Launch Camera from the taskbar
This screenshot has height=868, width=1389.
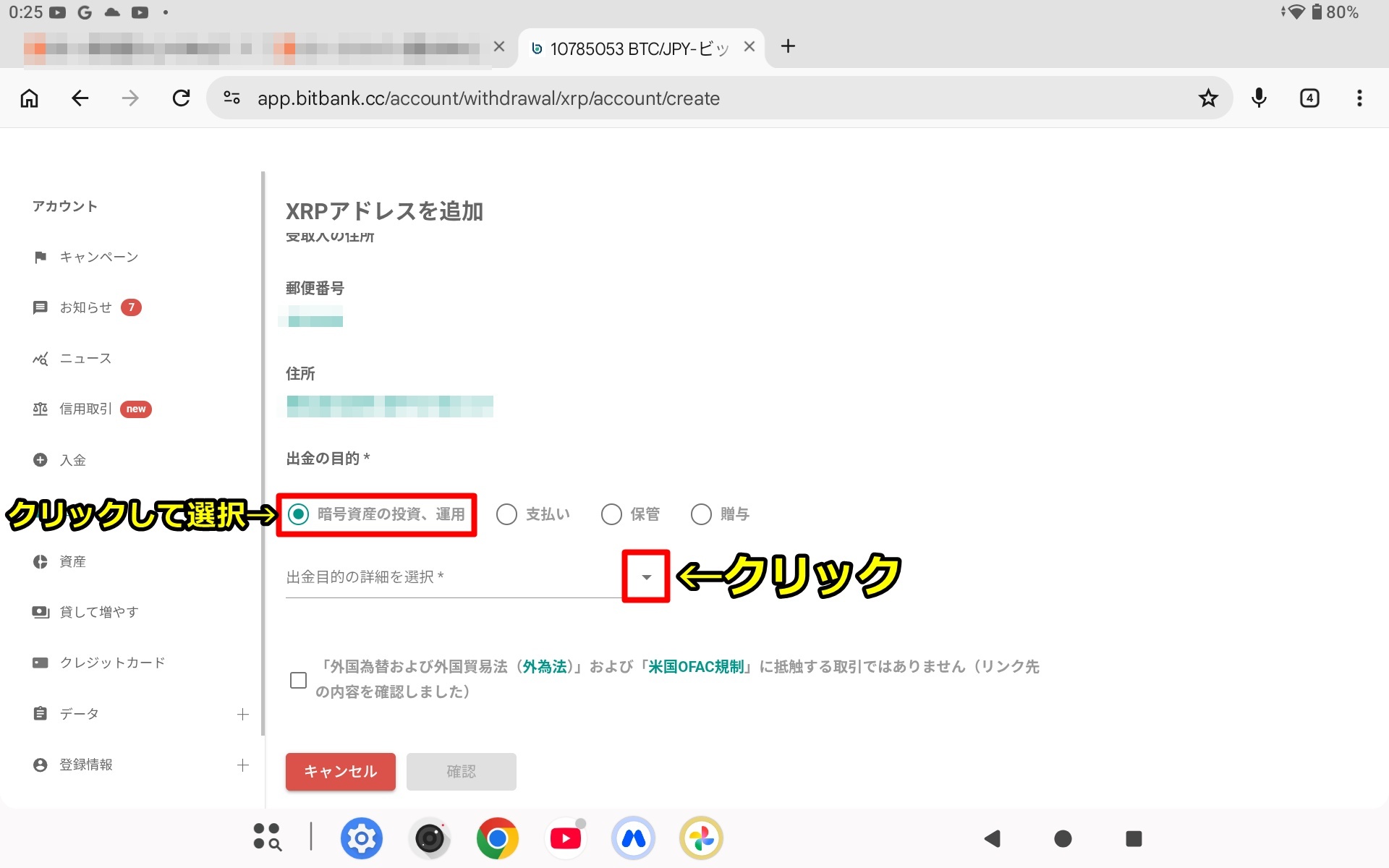click(430, 838)
